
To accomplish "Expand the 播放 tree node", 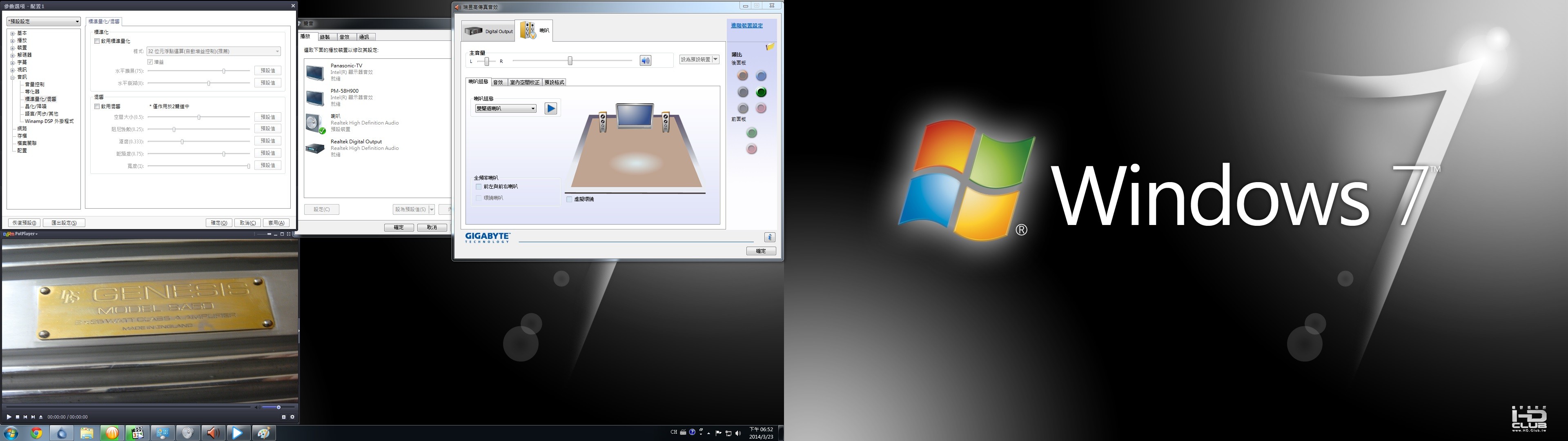I will 12,41.
